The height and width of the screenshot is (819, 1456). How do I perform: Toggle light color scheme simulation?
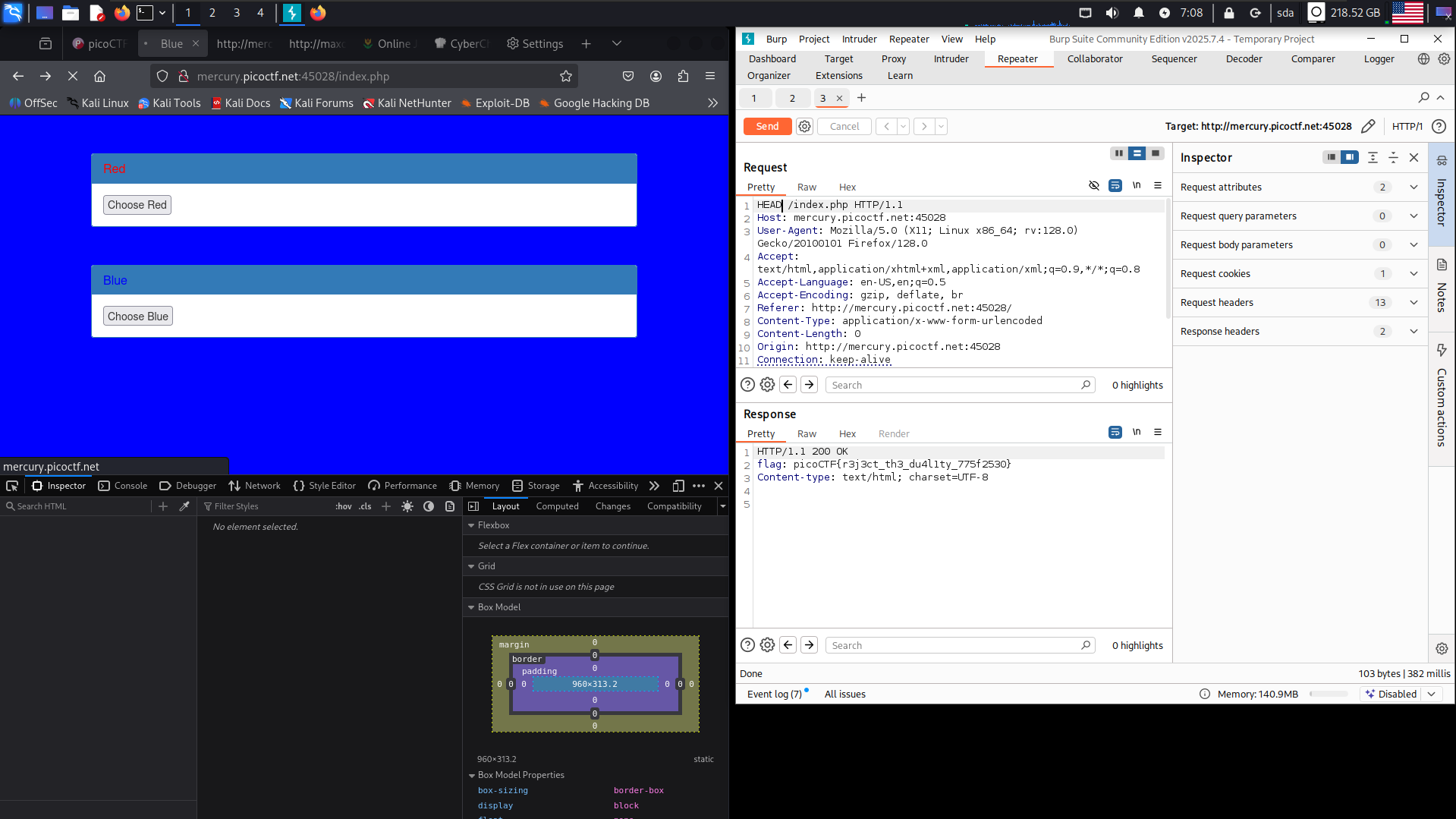(x=407, y=506)
